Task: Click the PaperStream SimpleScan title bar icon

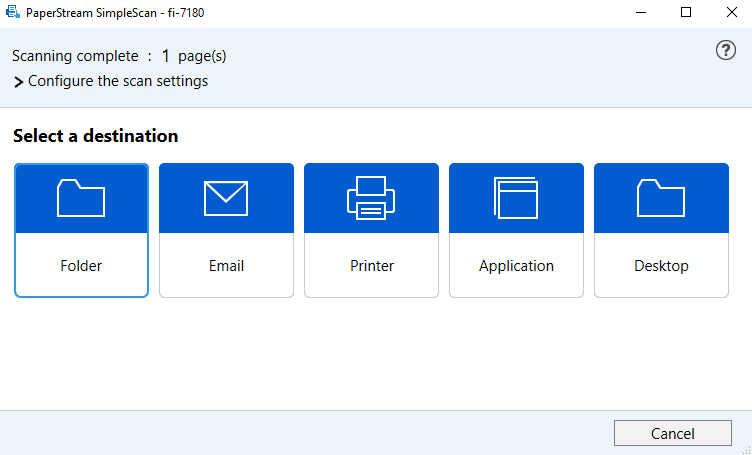Action: pyautogui.click(x=12, y=12)
